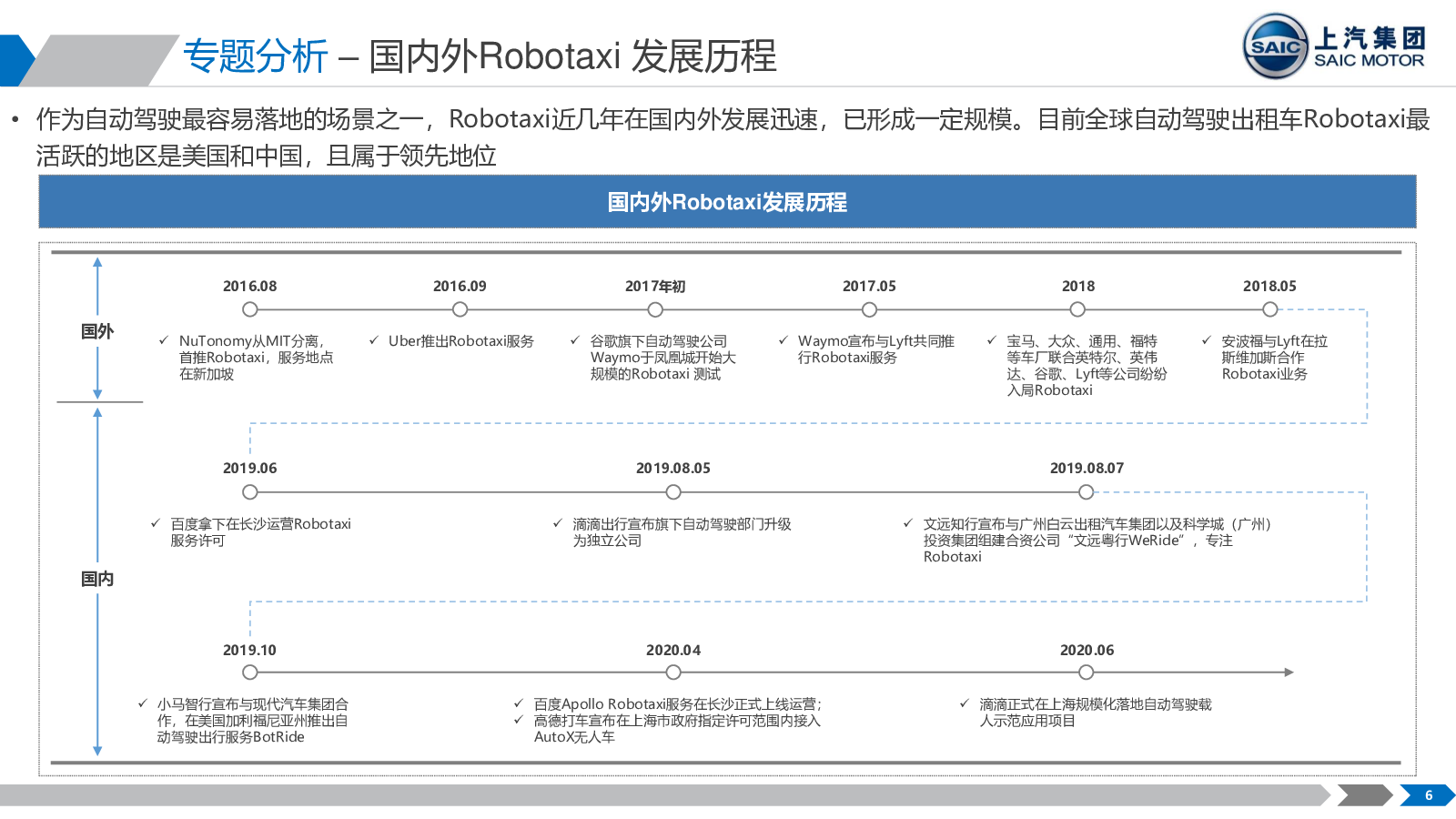This screenshot has height=819, width=1456.
Task: Select the 2020.04 timeline circle marker
Action: [673, 672]
